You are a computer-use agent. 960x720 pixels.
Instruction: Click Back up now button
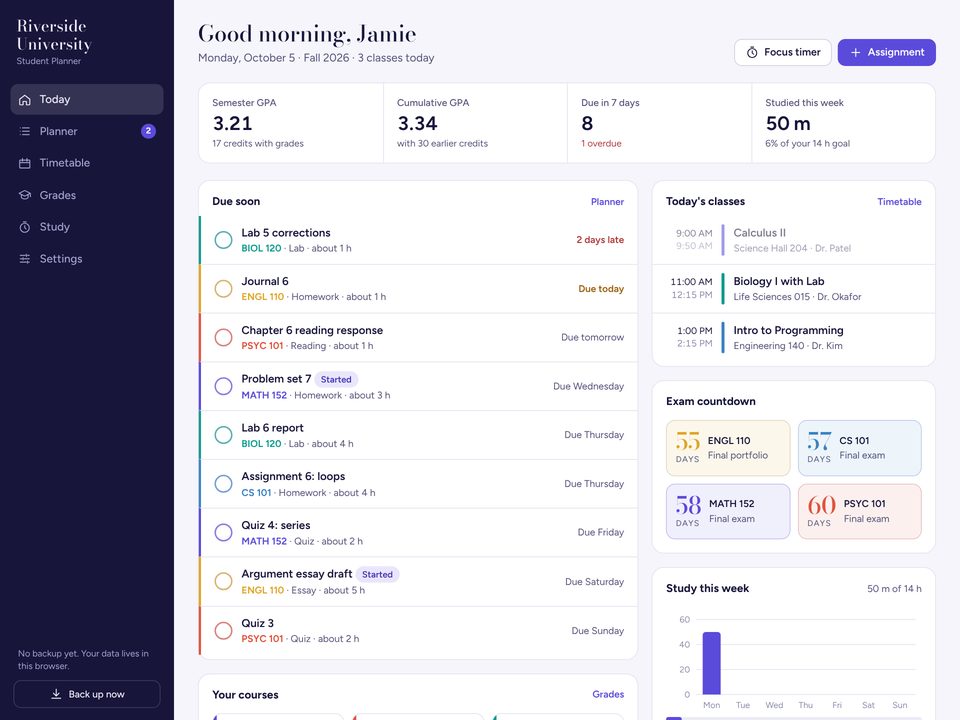87,694
